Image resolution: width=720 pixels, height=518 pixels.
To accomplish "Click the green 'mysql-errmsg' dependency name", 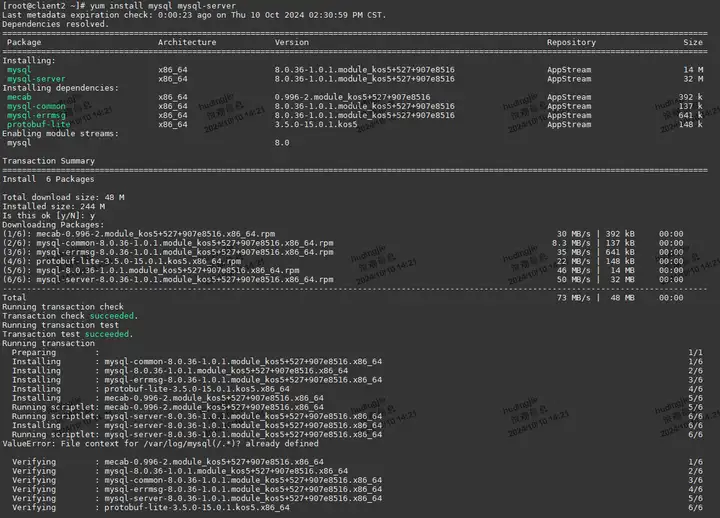I will pyautogui.click(x=36, y=115).
